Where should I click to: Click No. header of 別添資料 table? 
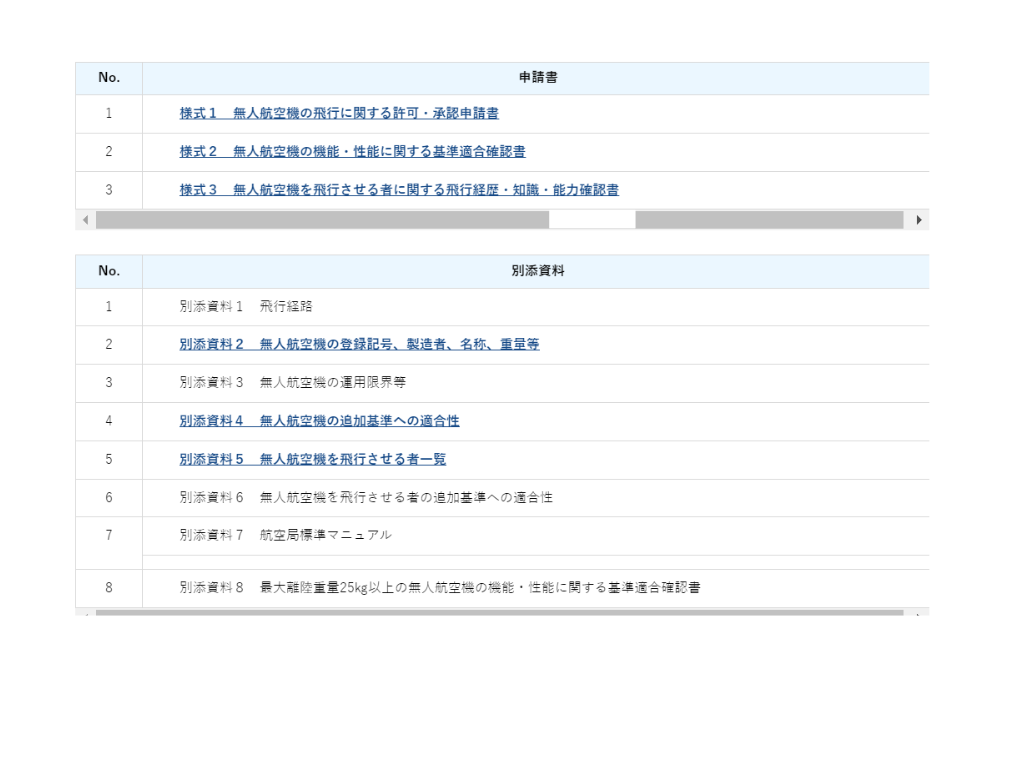tap(109, 271)
